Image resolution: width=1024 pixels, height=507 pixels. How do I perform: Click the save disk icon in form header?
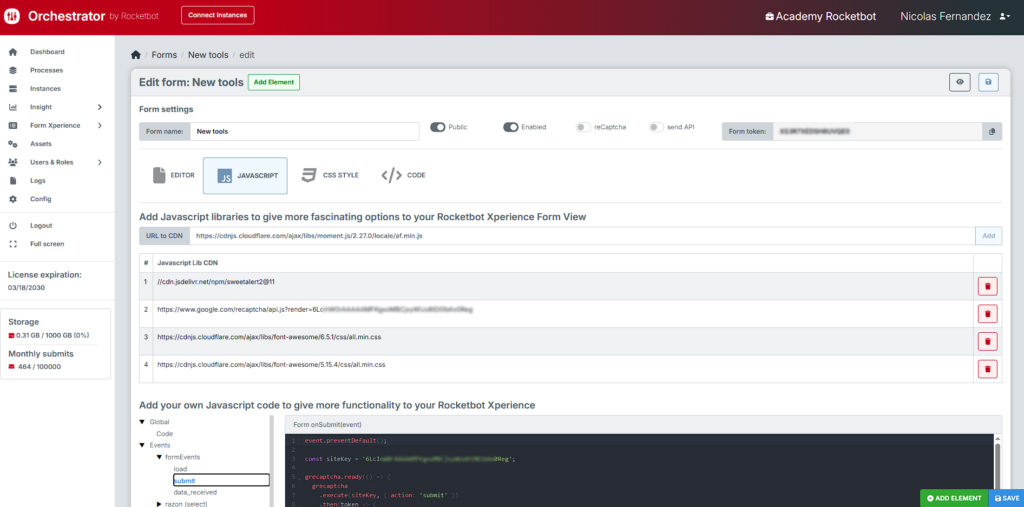(x=988, y=82)
